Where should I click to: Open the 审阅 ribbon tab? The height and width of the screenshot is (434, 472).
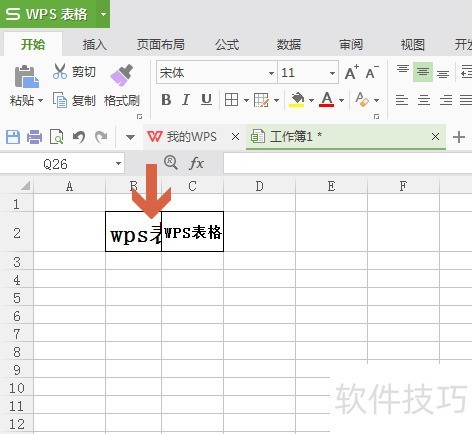[x=351, y=44]
